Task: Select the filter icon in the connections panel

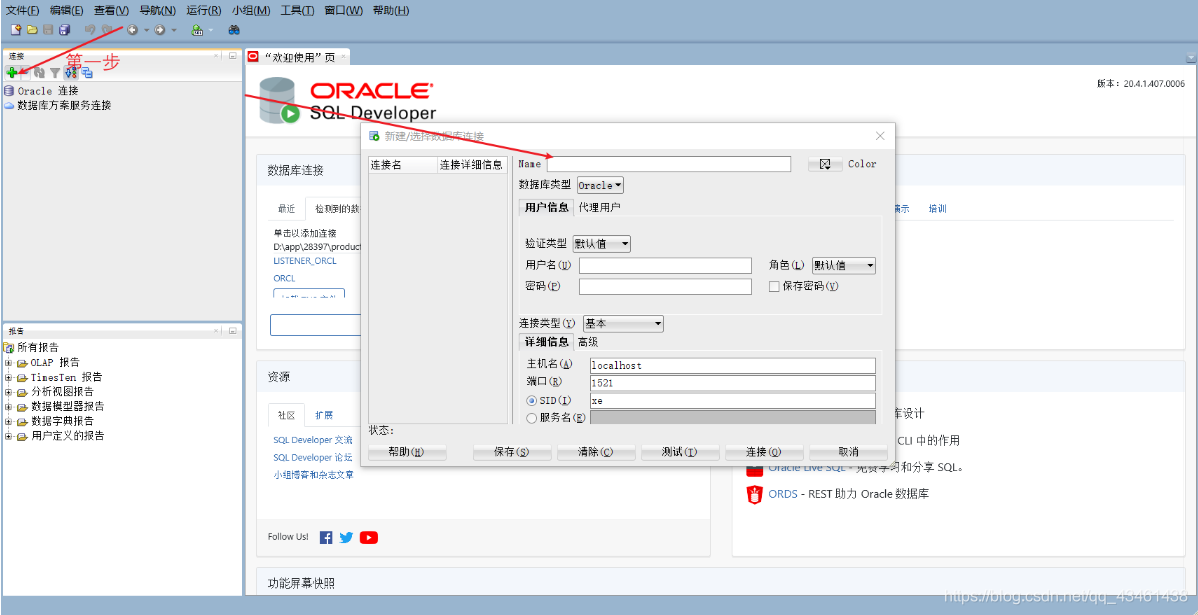Action: point(54,71)
